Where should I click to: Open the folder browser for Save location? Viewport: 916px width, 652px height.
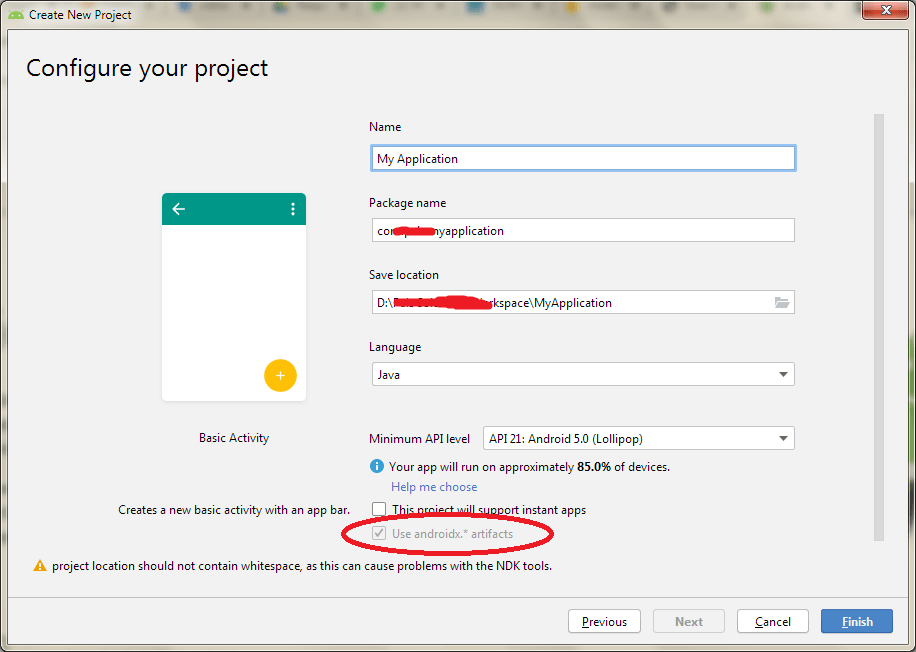tap(782, 302)
